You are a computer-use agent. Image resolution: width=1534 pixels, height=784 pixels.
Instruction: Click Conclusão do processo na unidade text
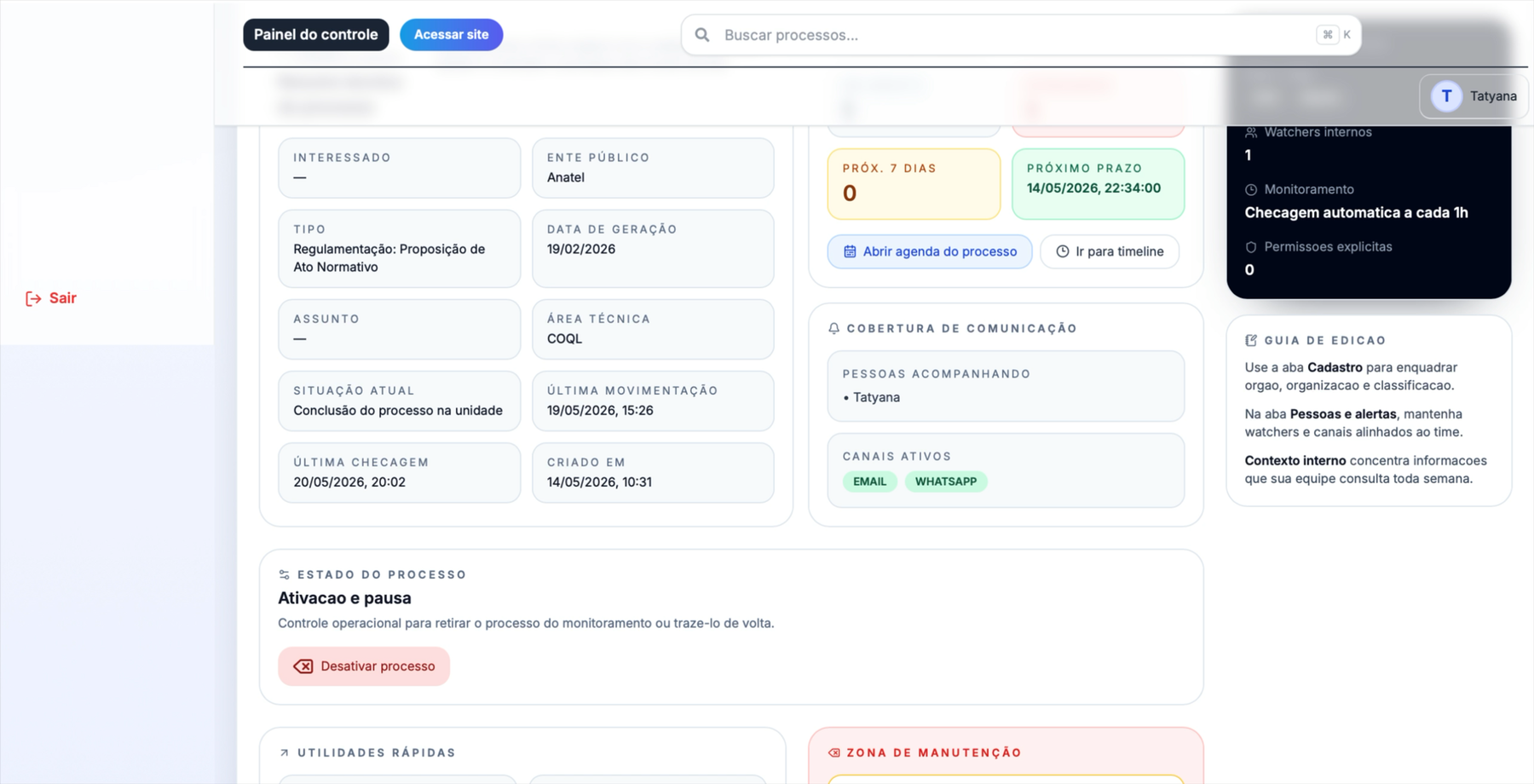click(398, 410)
